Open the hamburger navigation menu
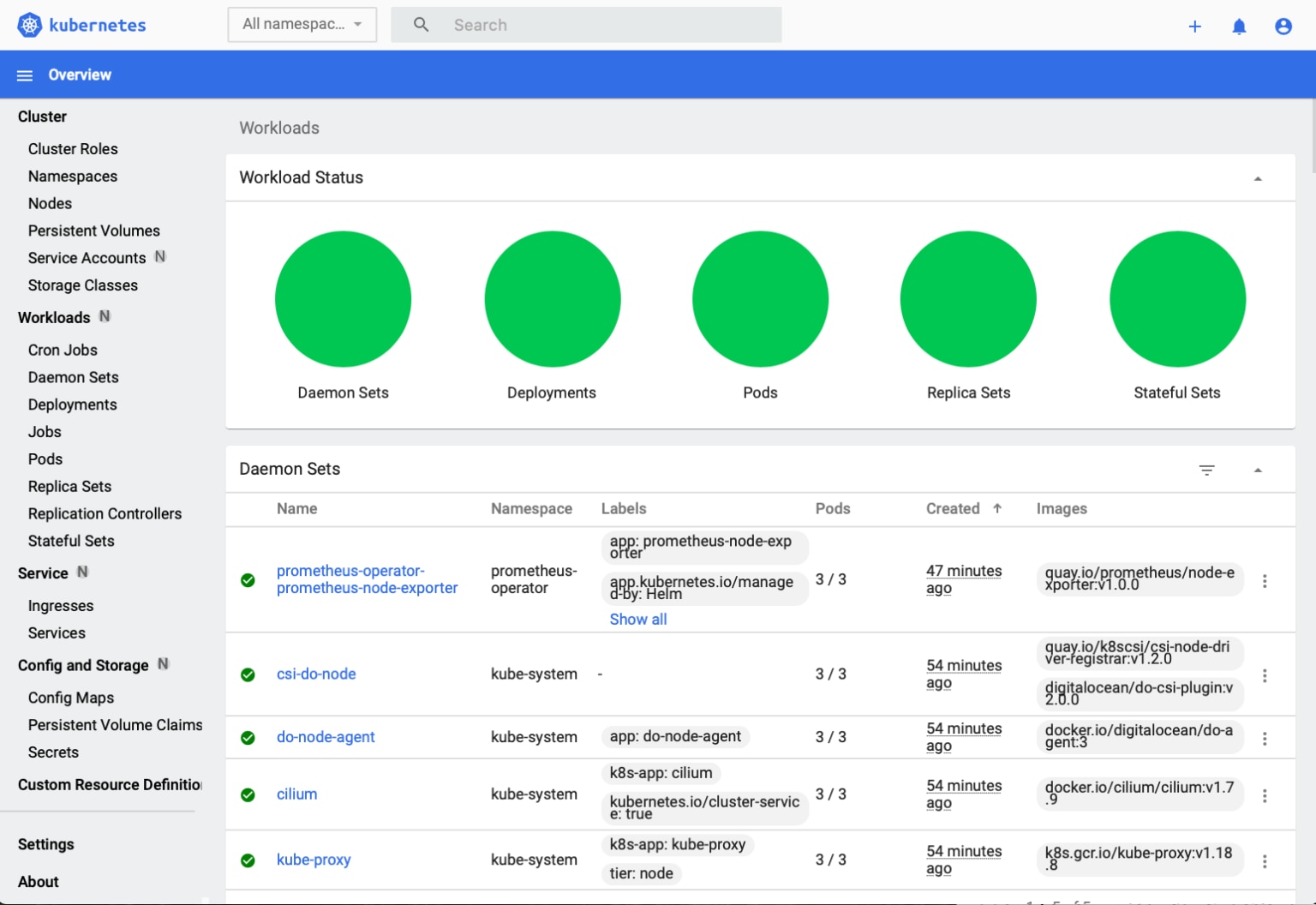The width and height of the screenshot is (1316, 905). pos(25,75)
